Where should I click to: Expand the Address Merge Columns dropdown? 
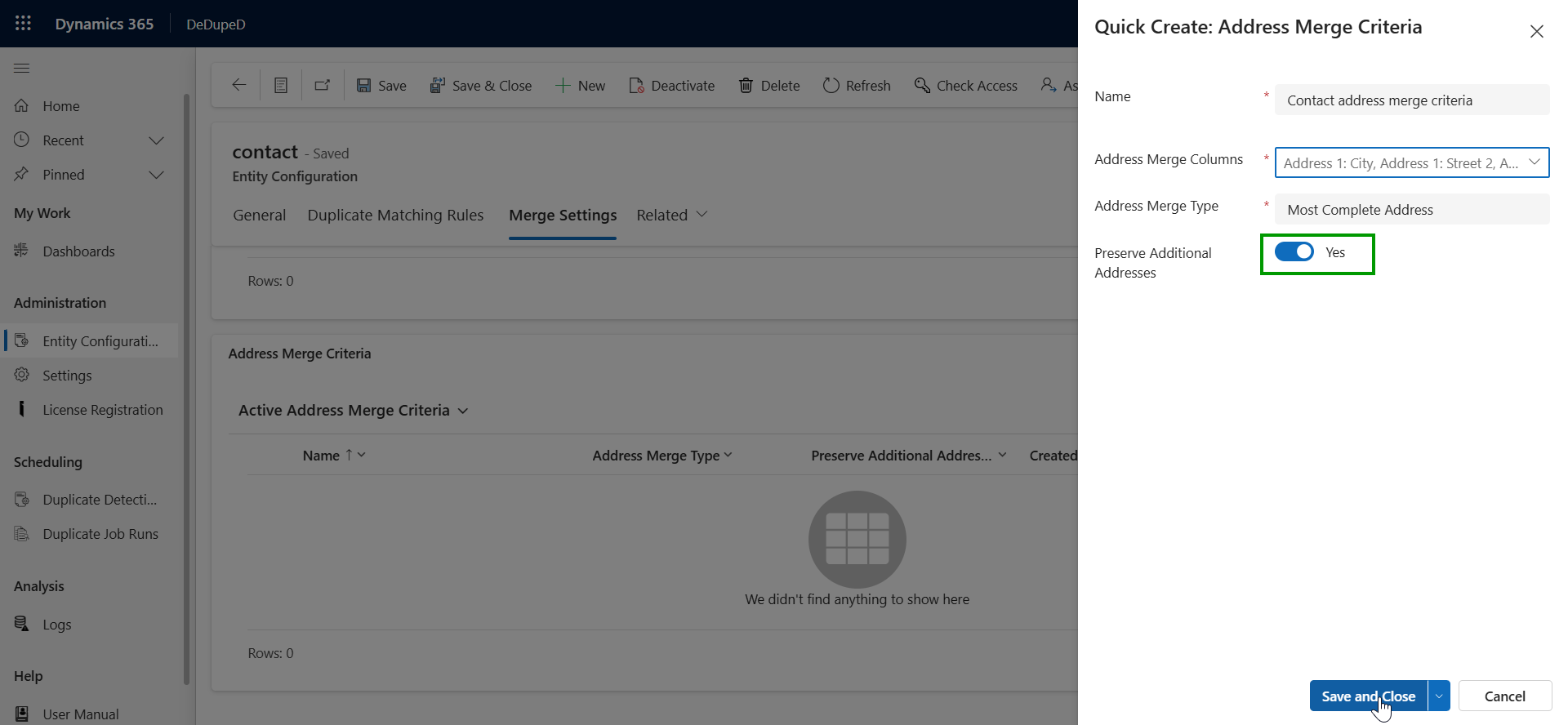pyautogui.click(x=1535, y=162)
